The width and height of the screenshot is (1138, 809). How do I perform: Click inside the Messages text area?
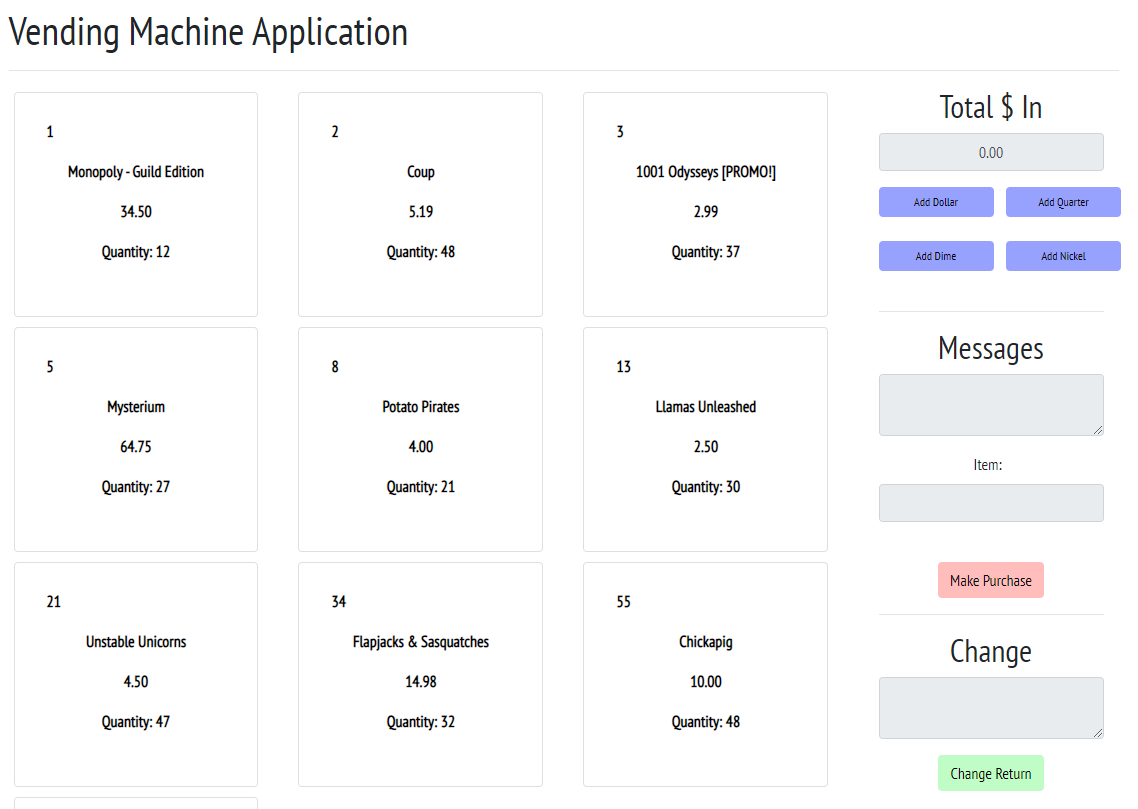(x=991, y=405)
